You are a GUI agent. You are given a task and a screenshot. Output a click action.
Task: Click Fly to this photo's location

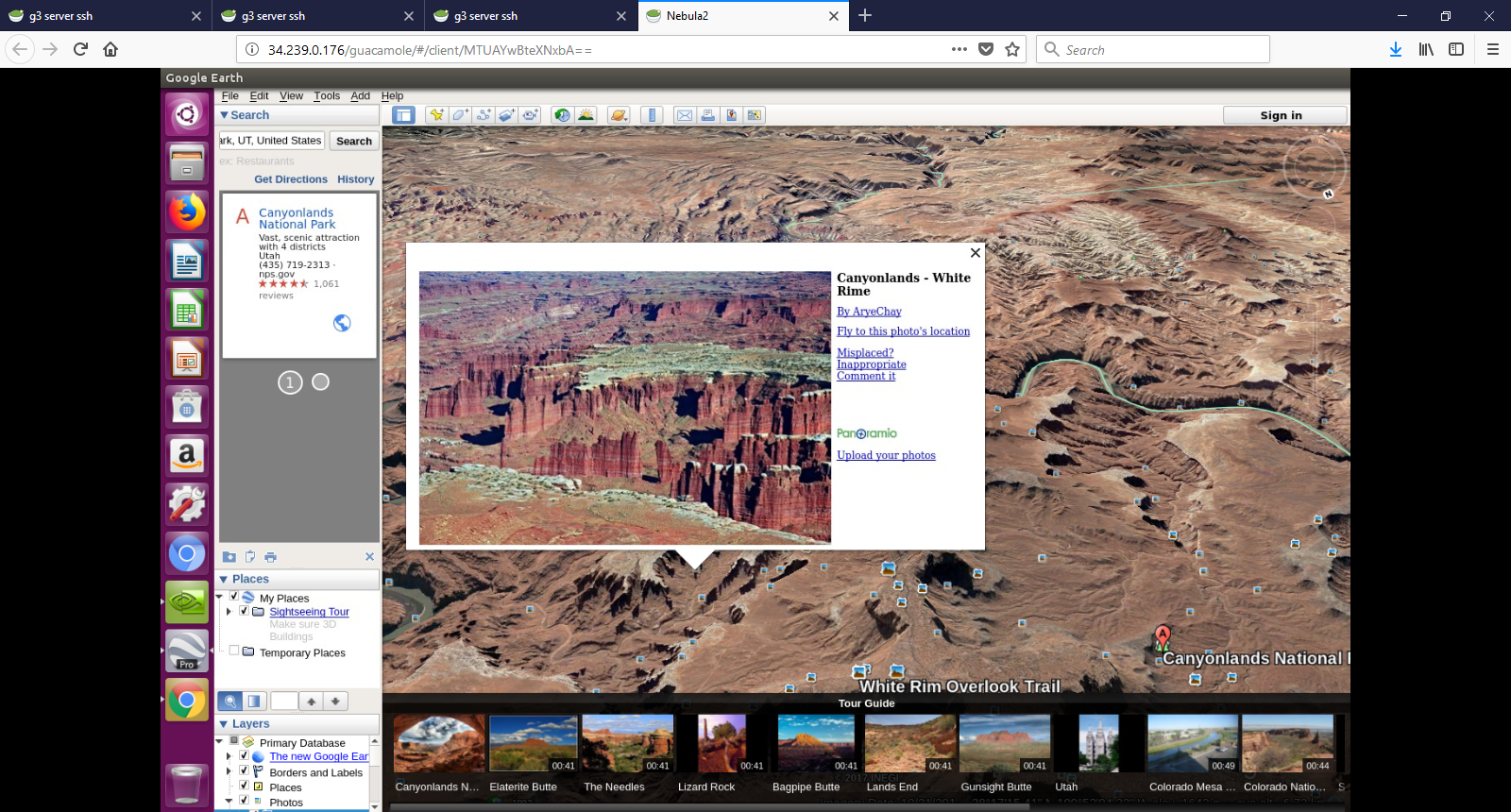point(903,331)
